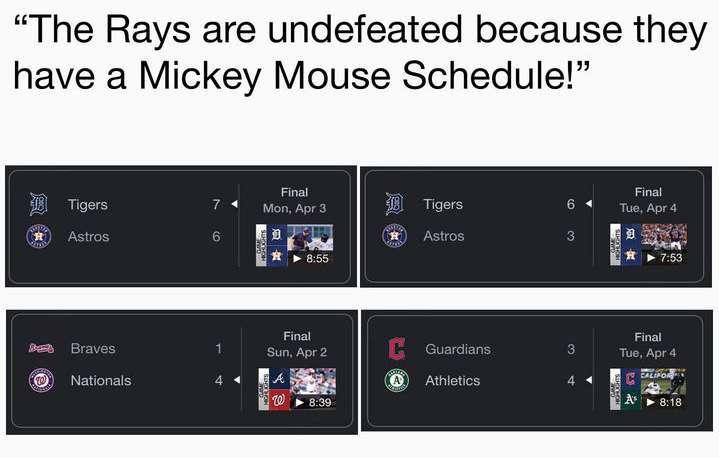Select the Final Mon, Apr 3 game status
Viewport: 719px width, 458px height.
(x=295, y=200)
